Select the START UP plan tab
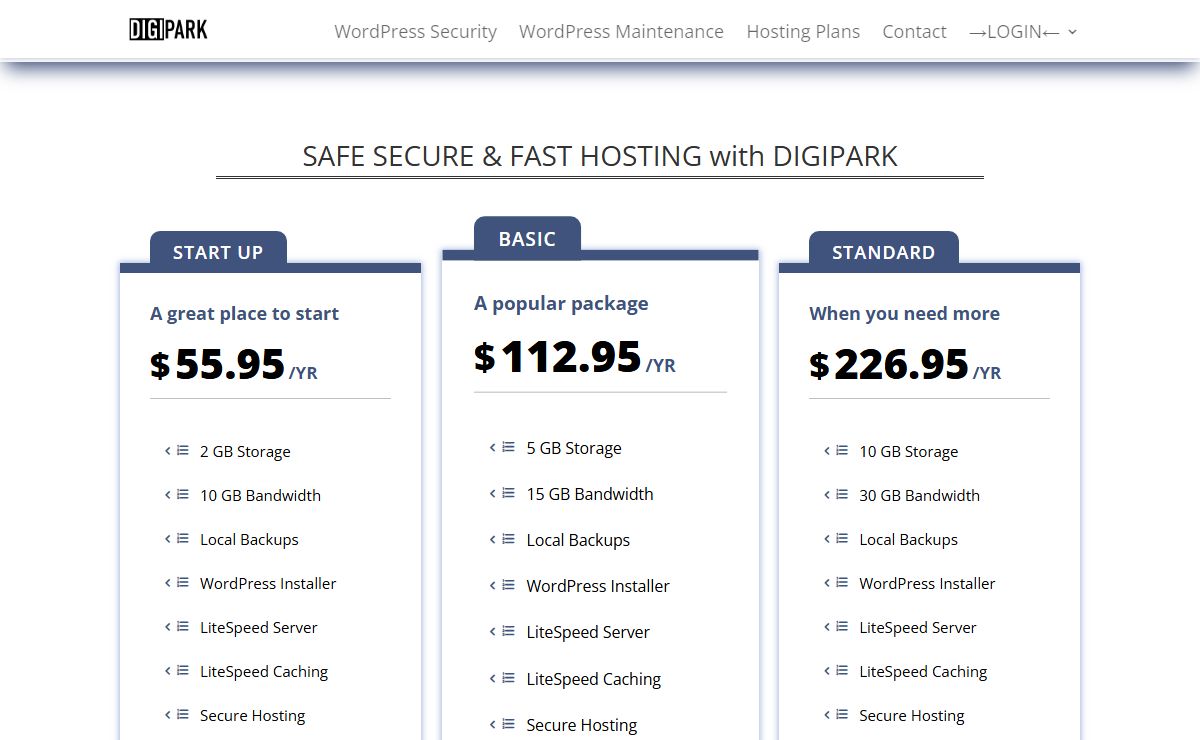 (x=218, y=250)
